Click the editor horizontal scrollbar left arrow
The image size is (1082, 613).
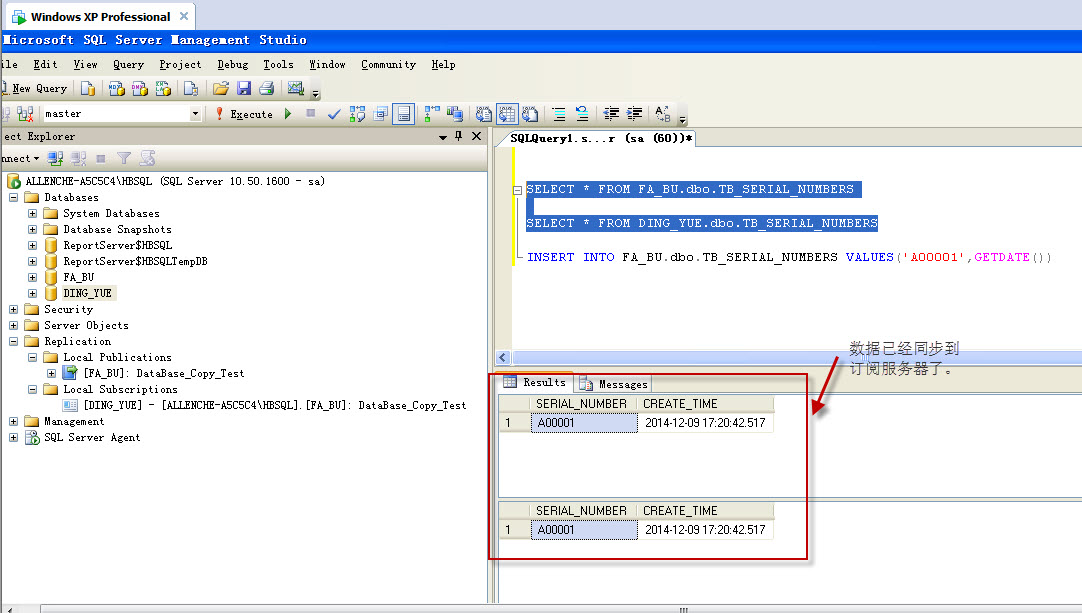(x=502, y=357)
